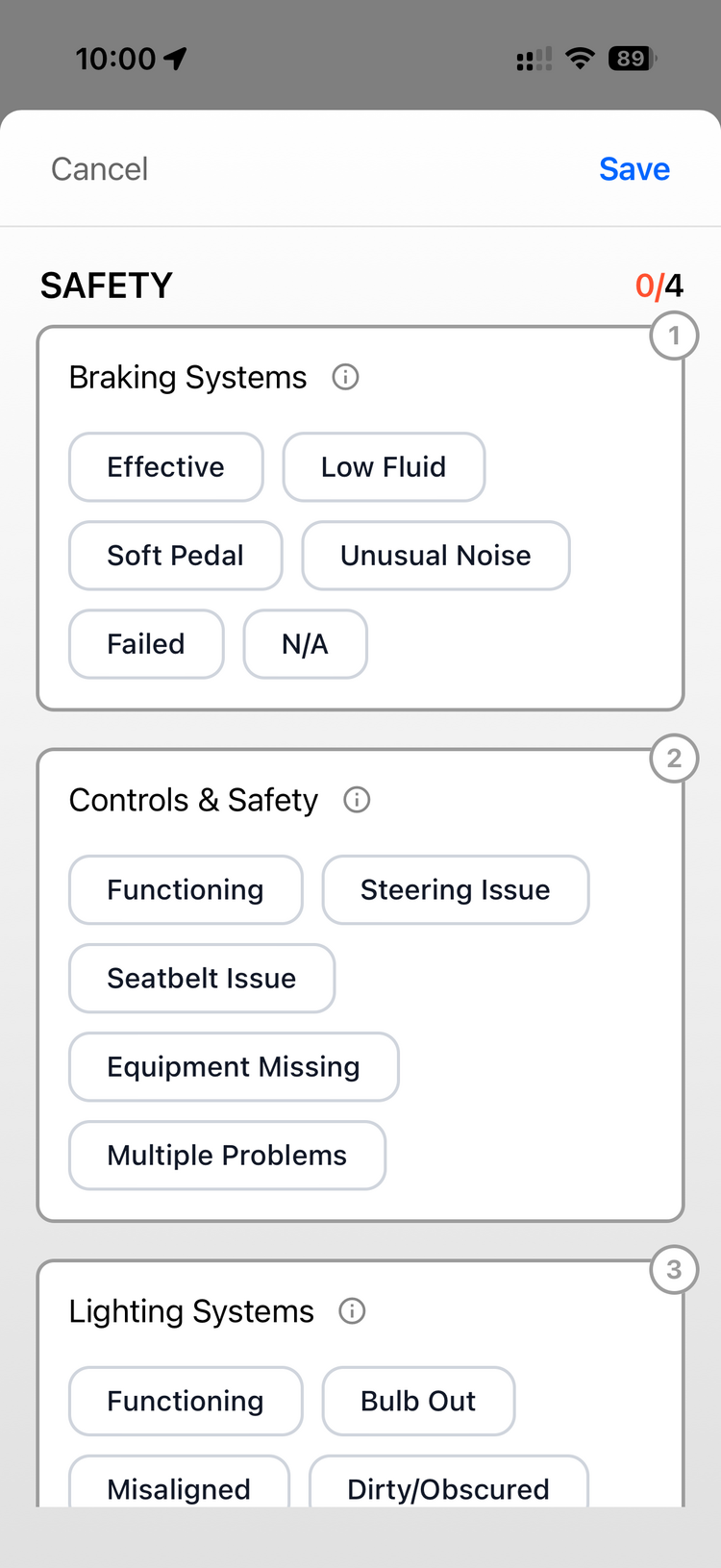Toggle the Low Fluid option
The image size is (721, 1568).
click(384, 467)
